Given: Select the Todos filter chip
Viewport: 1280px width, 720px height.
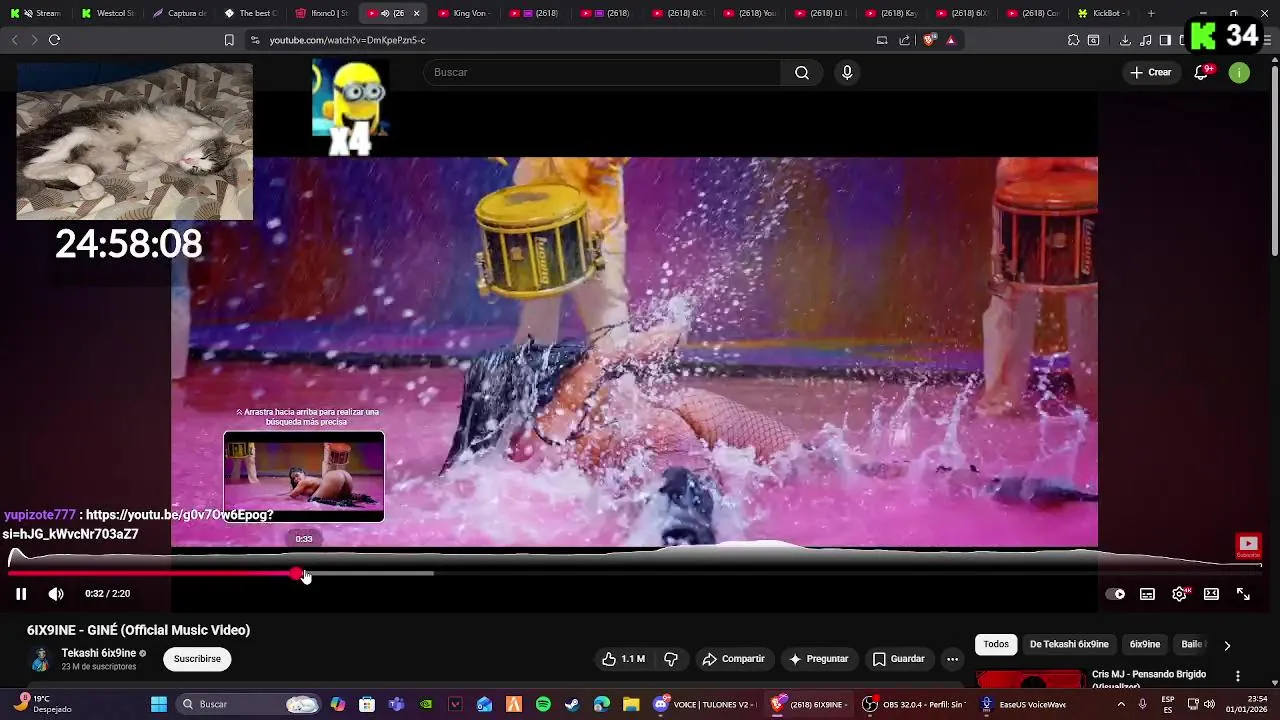Looking at the screenshot, I should [996, 645].
